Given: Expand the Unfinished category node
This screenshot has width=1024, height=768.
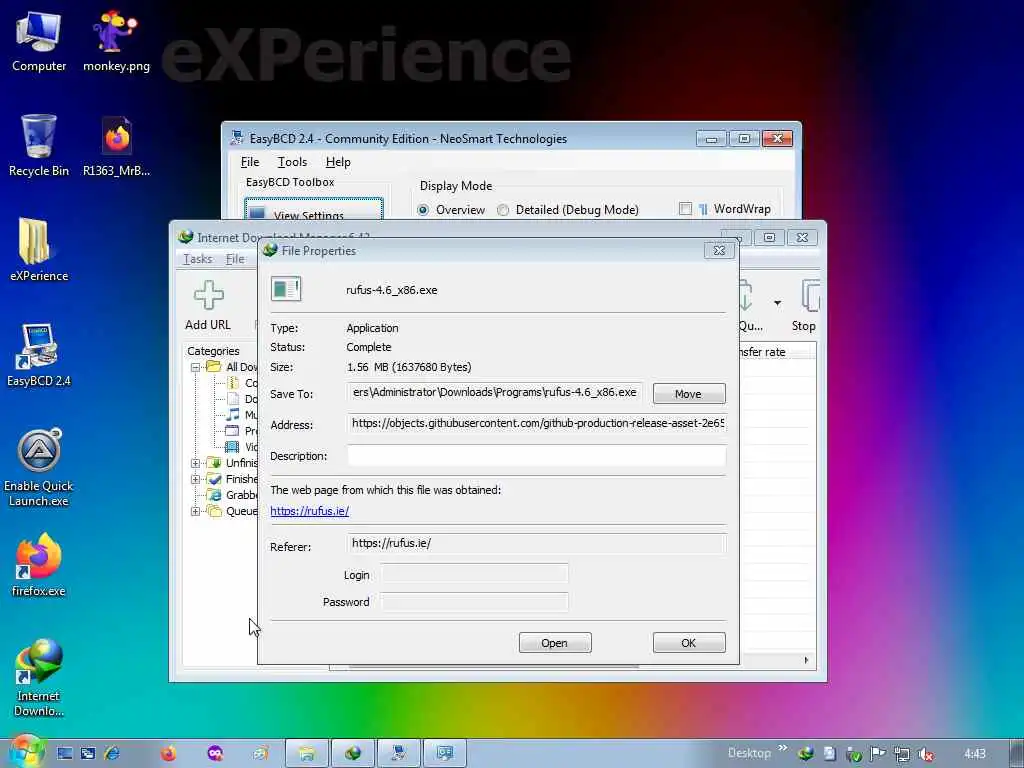Looking at the screenshot, I should click(x=195, y=463).
